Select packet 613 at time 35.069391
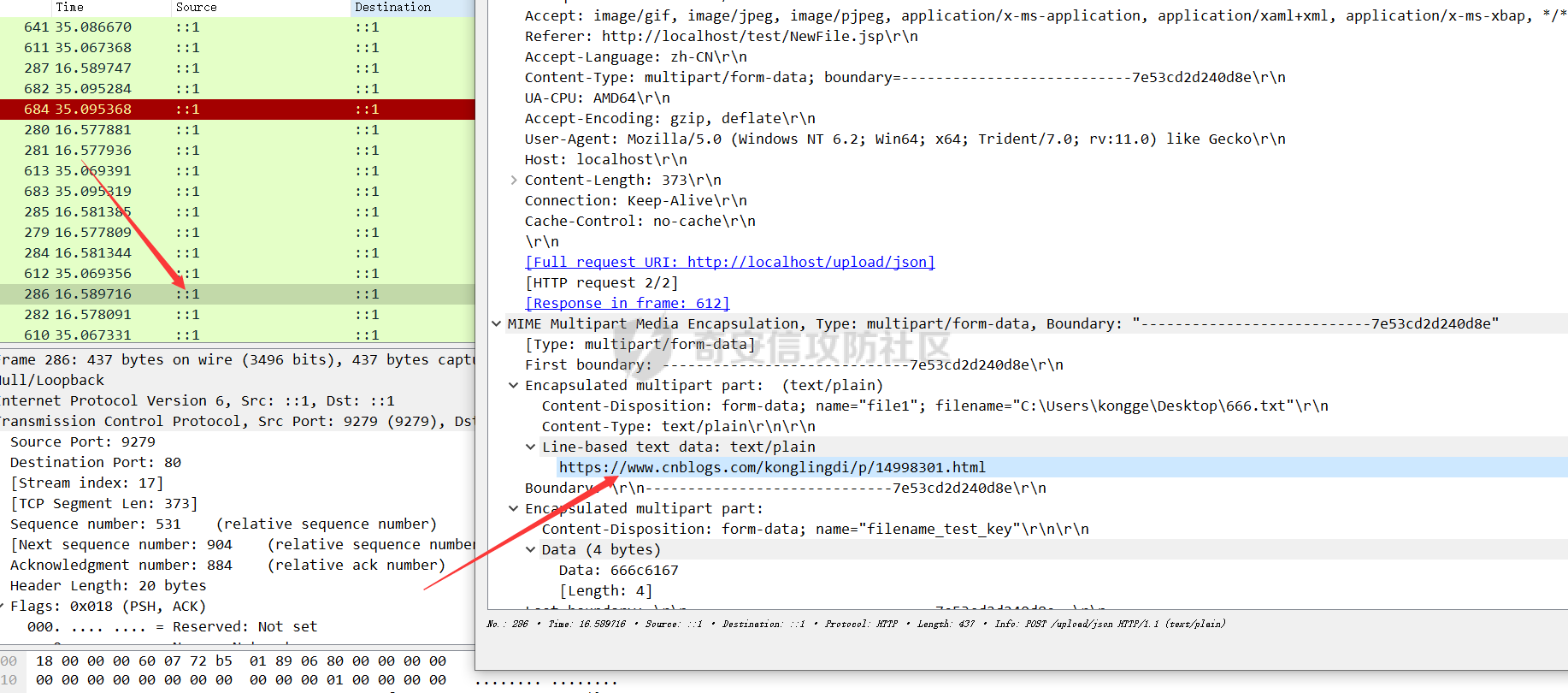The image size is (1568, 693). [238, 171]
